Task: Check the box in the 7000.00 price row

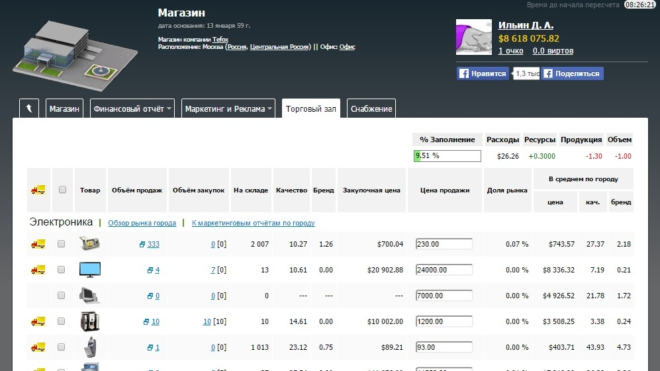Action: 61,295
